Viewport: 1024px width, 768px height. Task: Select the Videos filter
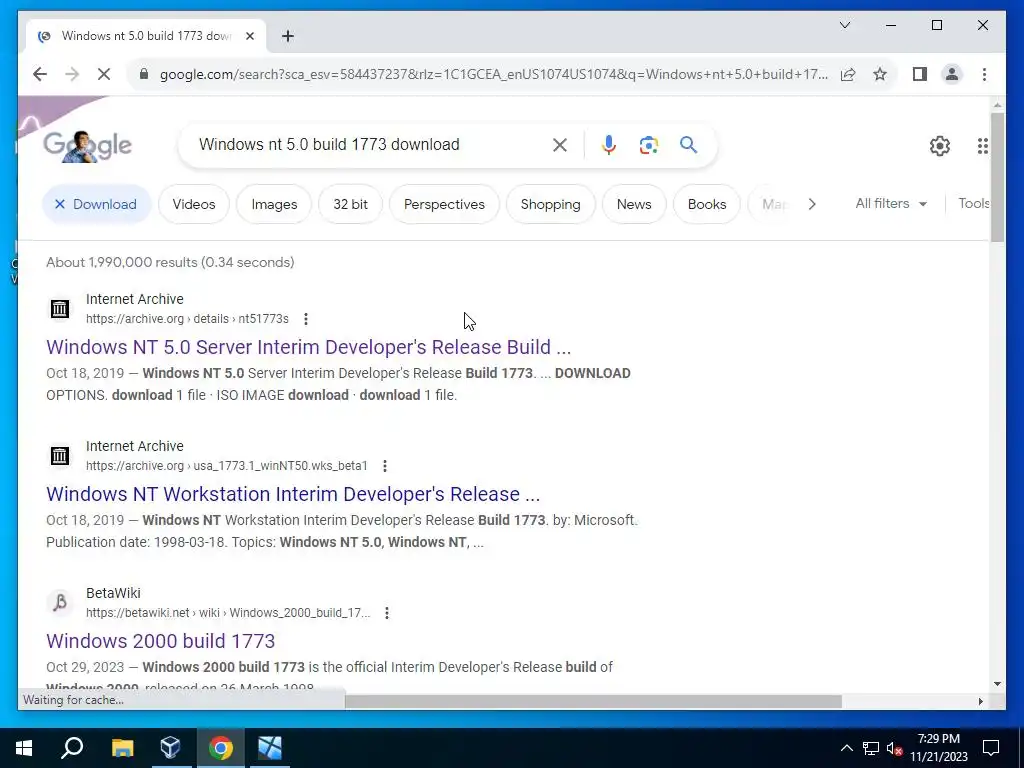coord(194,204)
